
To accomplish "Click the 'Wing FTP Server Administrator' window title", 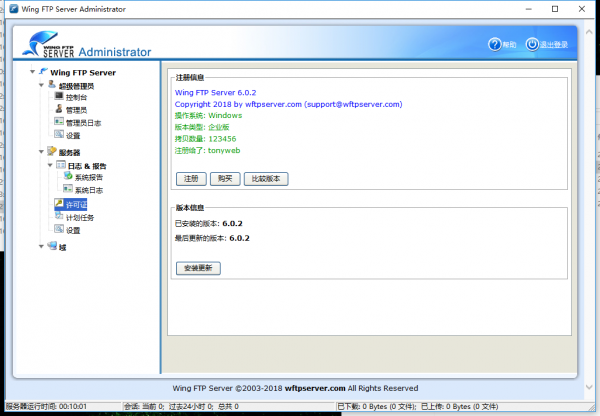I will tap(73, 9).
